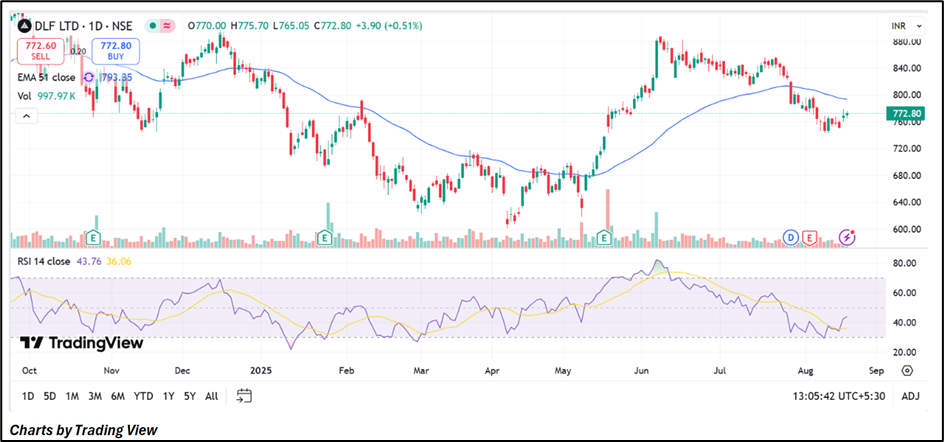This screenshot has height=442, width=944.
Task: Click the DLF company logo icon
Action: (x=24, y=25)
